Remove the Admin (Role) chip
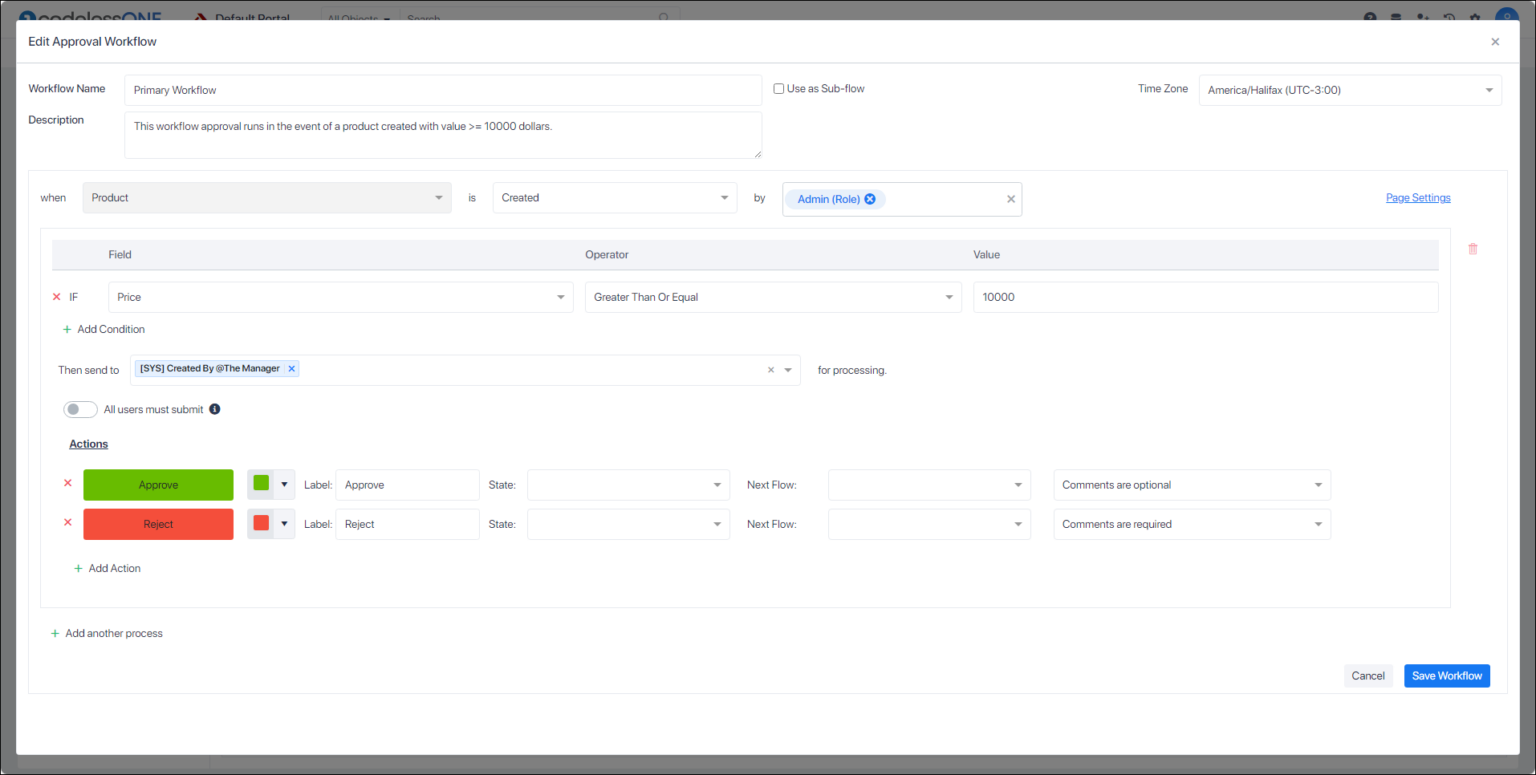The height and width of the screenshot is (775, 1536). 870,199
